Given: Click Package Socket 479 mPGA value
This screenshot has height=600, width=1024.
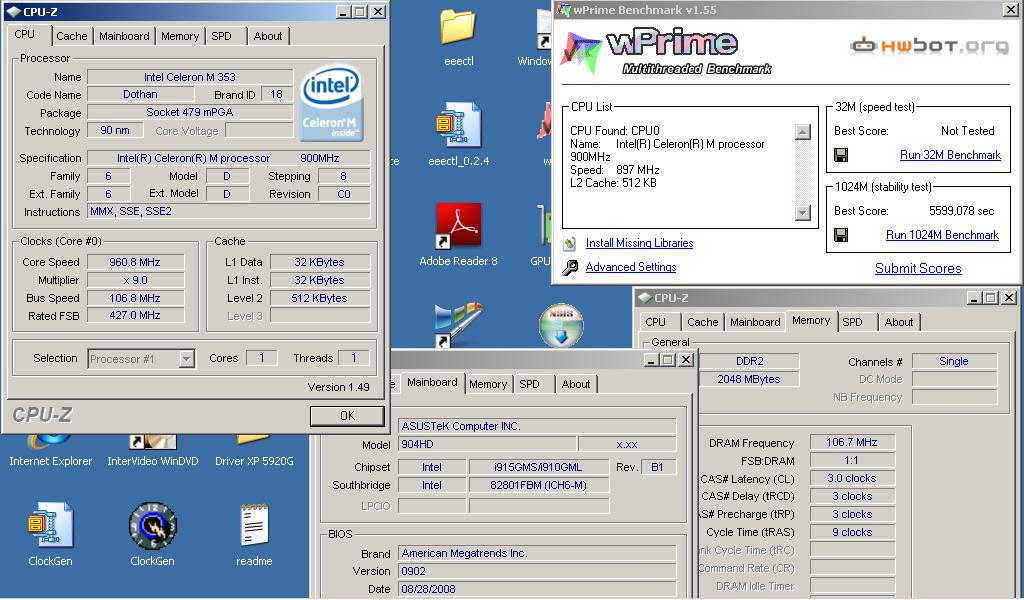Looking at the screenshot, I should (190, 112).
